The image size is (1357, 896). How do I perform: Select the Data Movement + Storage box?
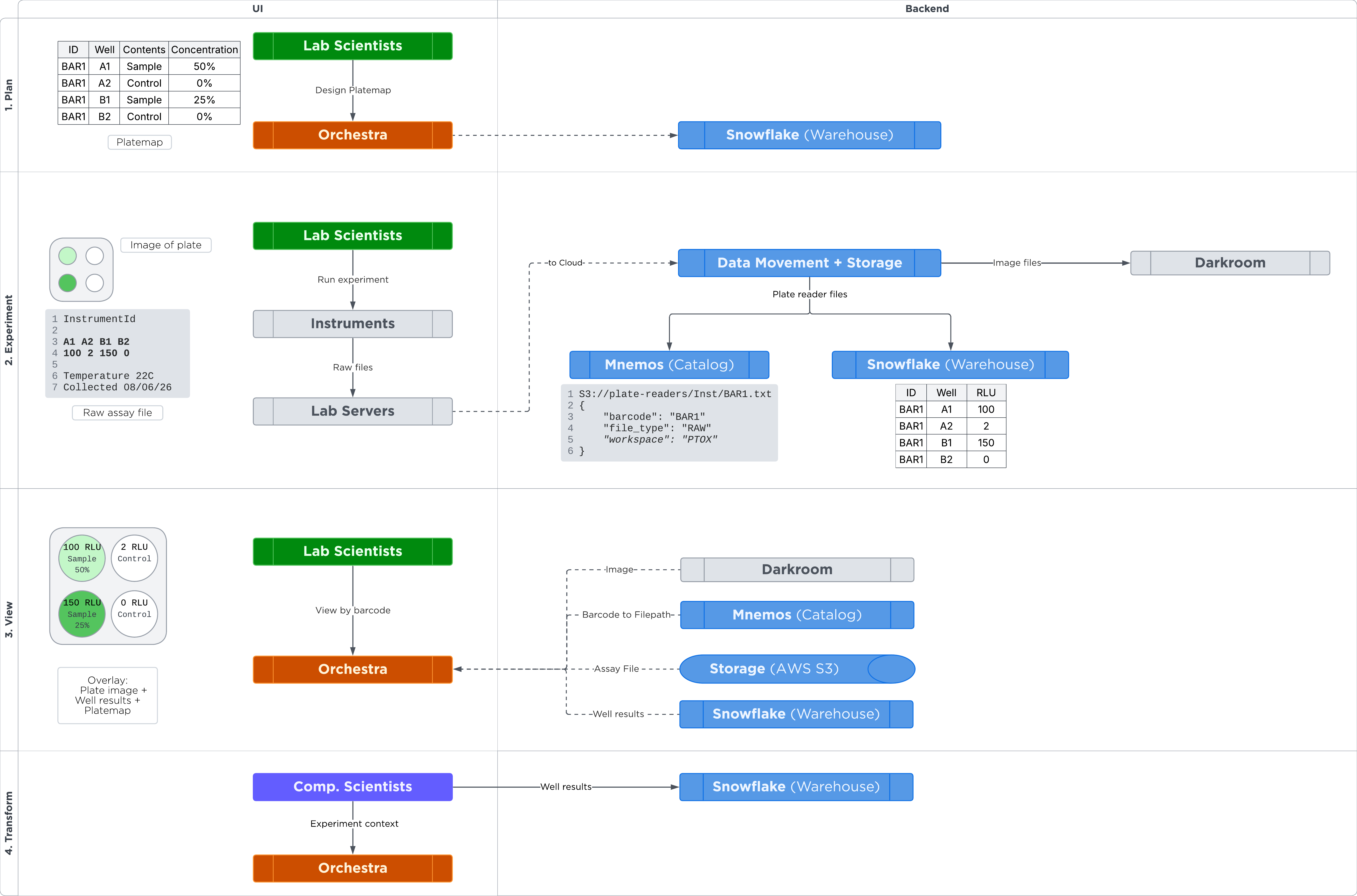[x=809, y=263]
